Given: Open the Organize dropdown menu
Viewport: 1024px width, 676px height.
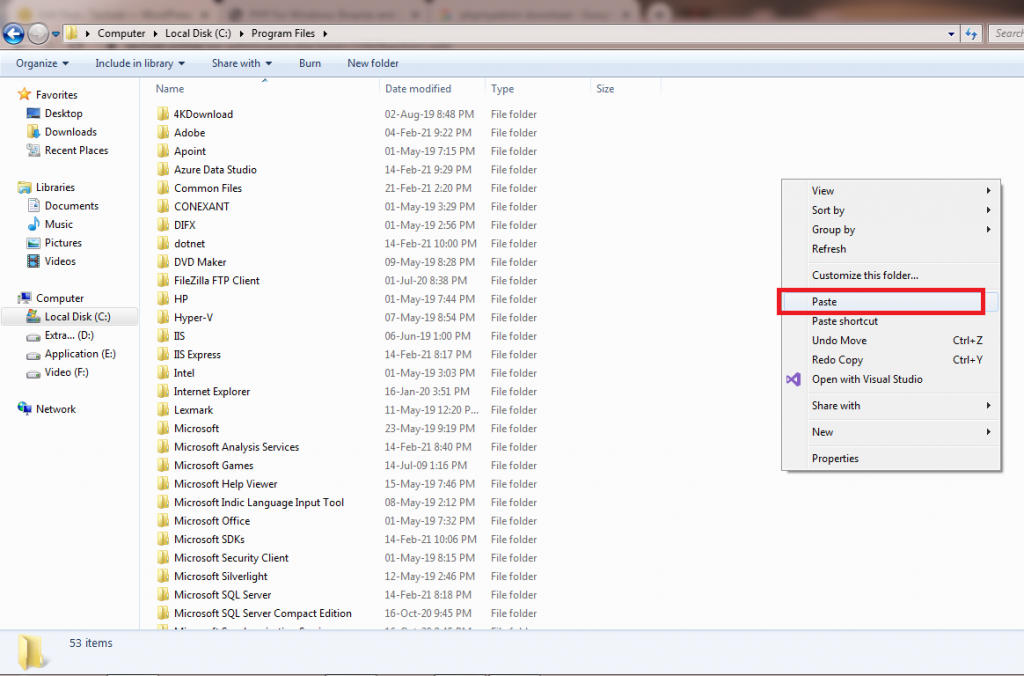Looking at the screenshot, I should pyautogui.click(x=42, y=63).
